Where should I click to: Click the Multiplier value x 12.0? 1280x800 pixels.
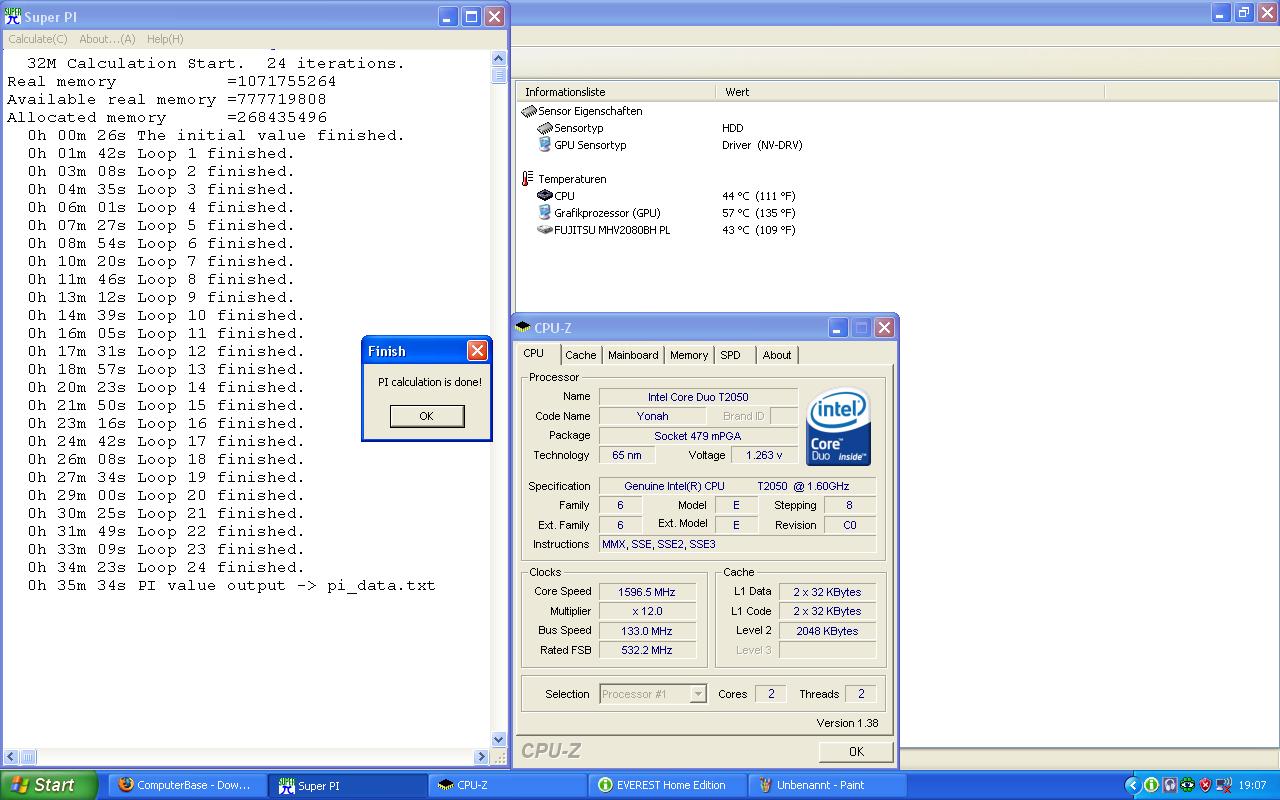[647, 611]
